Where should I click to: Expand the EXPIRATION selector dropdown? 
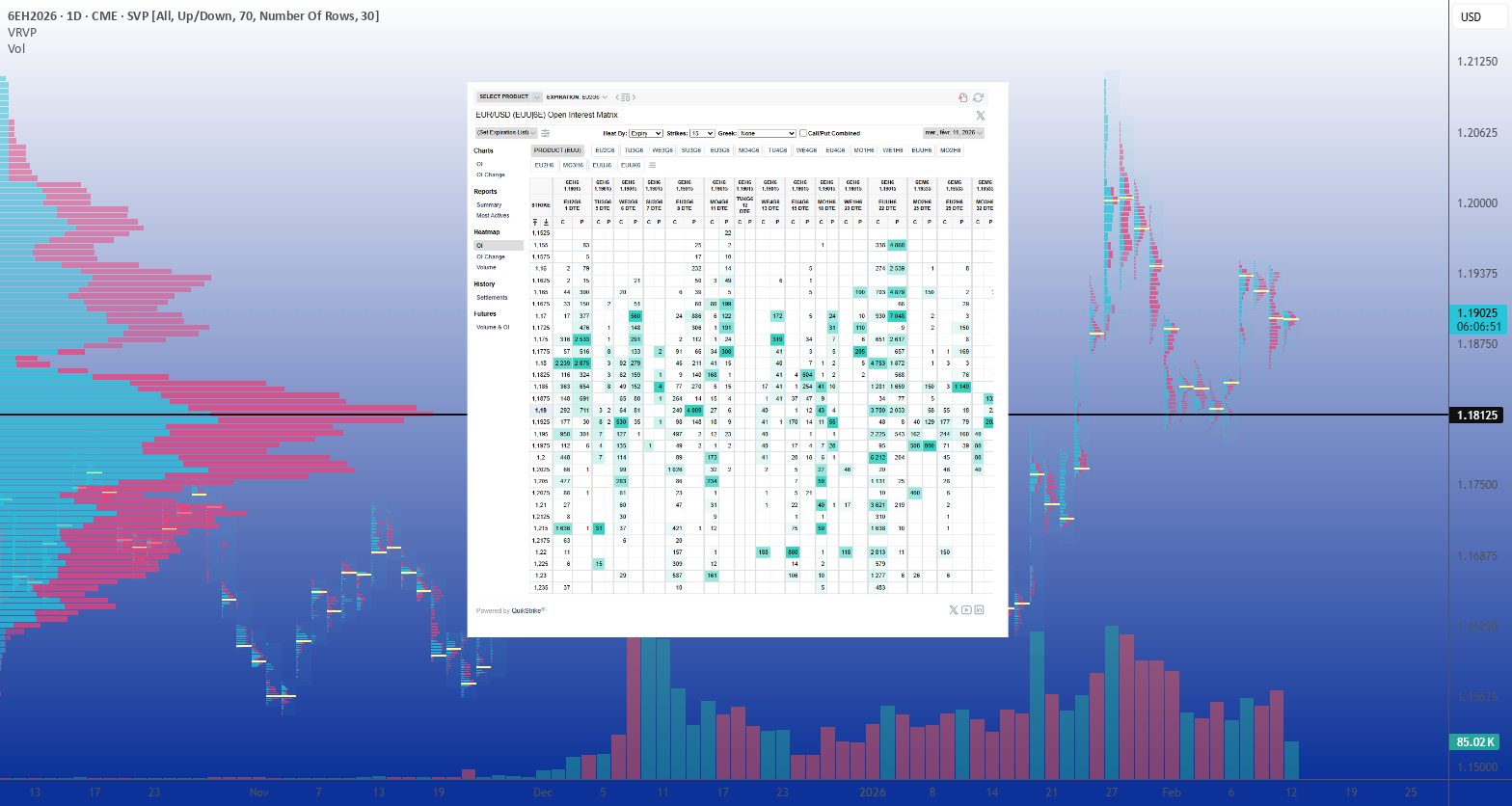579,97
